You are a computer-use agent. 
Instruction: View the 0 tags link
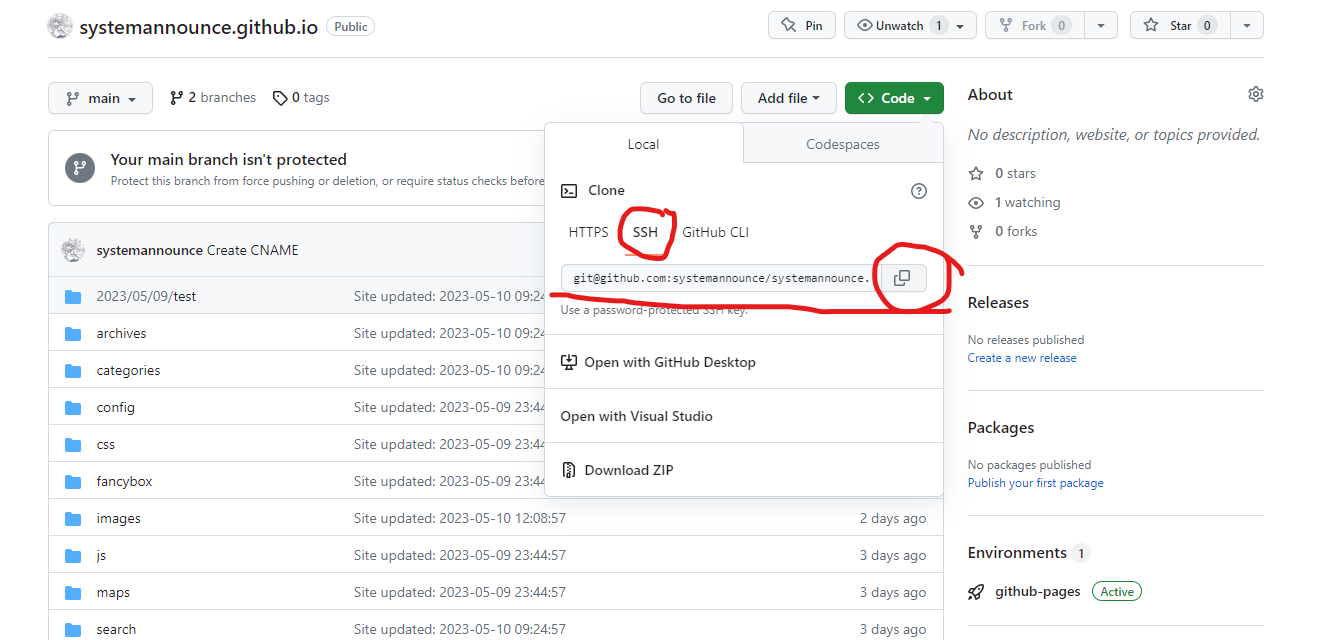(x=302, y=97)
